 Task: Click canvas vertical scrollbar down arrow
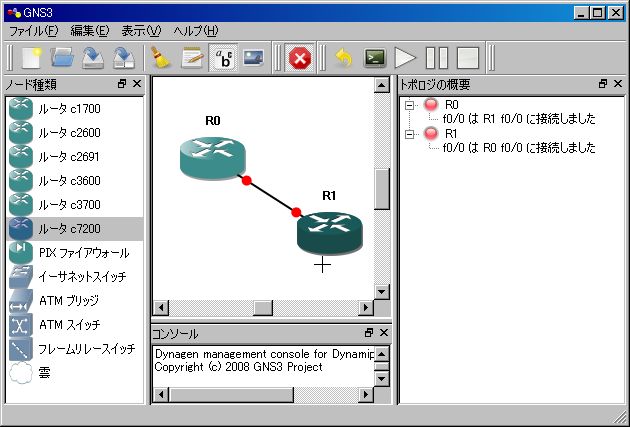(x=381, y=292)
